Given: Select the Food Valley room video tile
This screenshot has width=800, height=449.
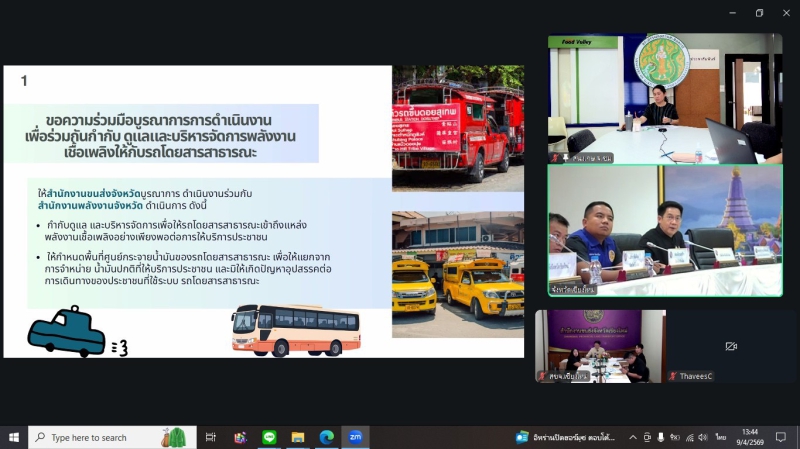Looking at the screenshot, I should point(665,98).
